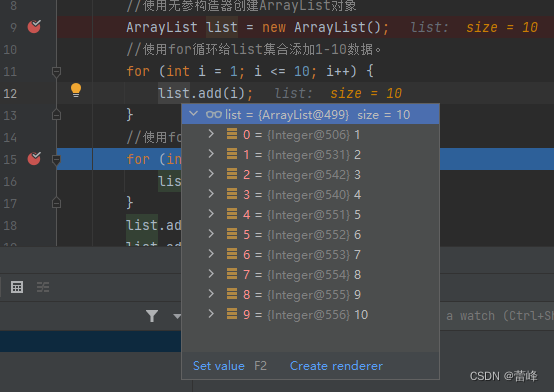554x392 pixels.
Task: Select row '3 = {Integer@540} 4'
Action: coord(311,195)
